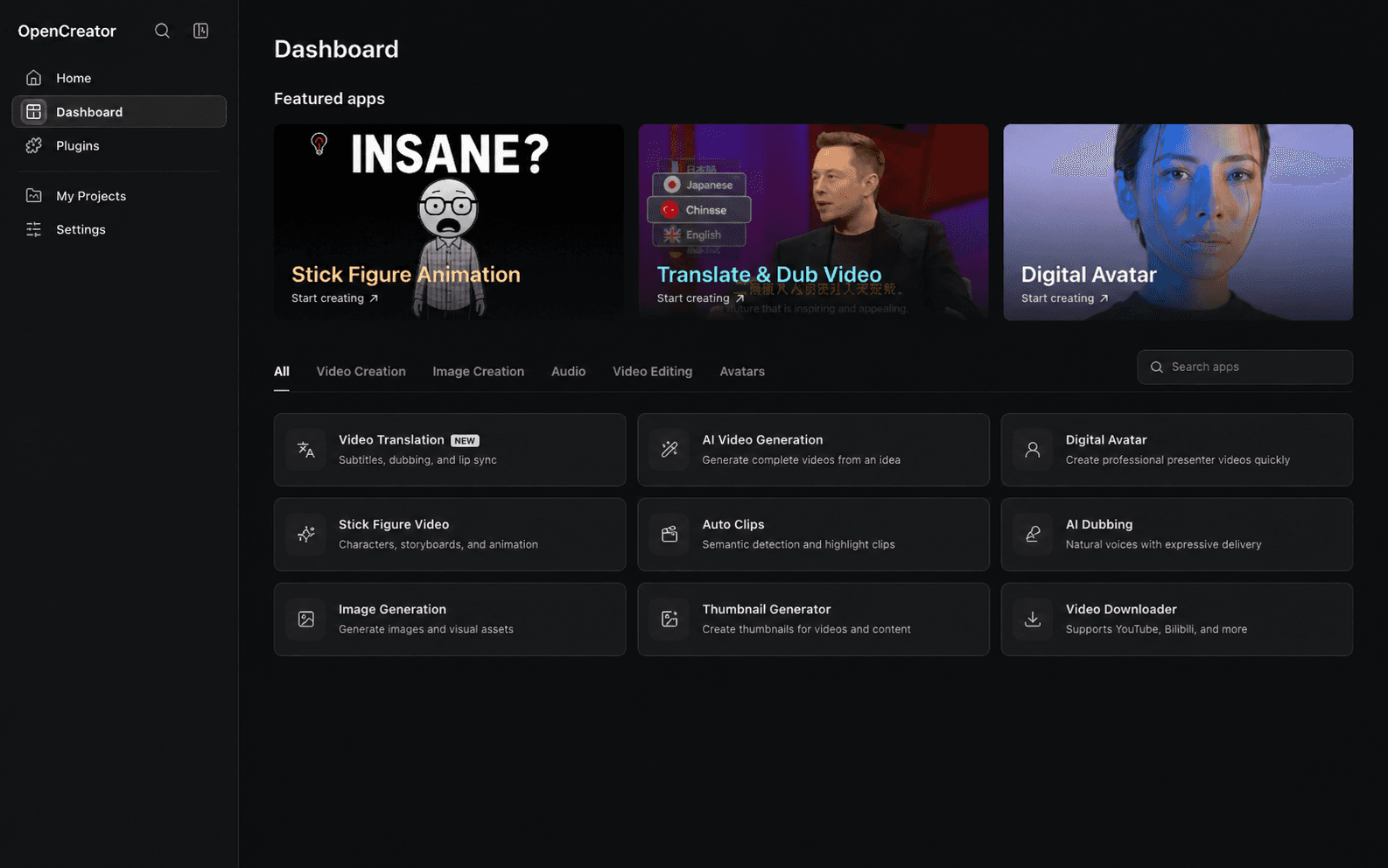This screenshot has width=1388, height=868.
Task: Click the Video Translation language icon
Action: click(305, 450)
